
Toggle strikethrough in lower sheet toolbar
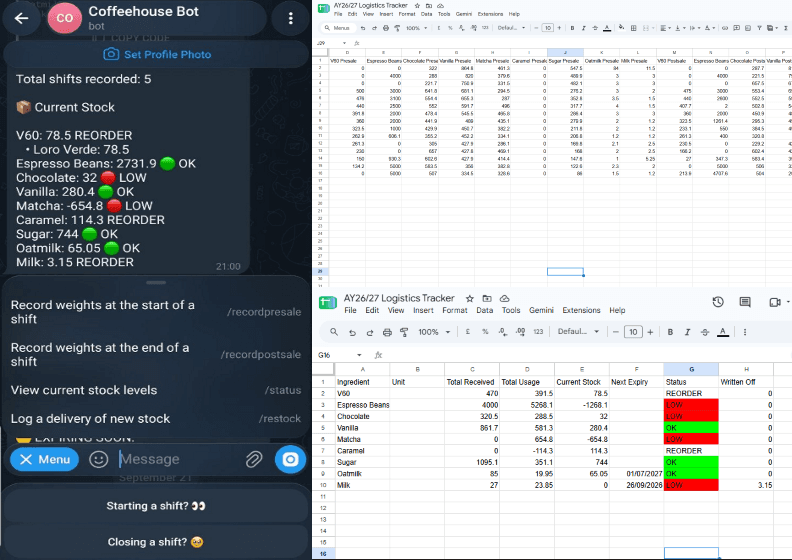point(705,332)
